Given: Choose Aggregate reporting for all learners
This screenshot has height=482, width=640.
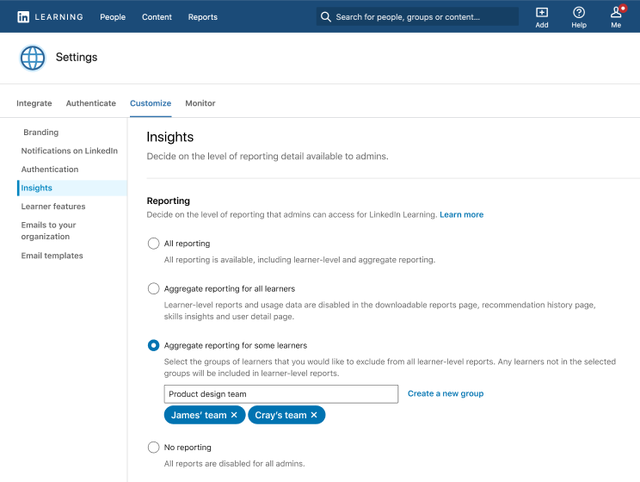Looking at the screenshot, I should 153,289.
